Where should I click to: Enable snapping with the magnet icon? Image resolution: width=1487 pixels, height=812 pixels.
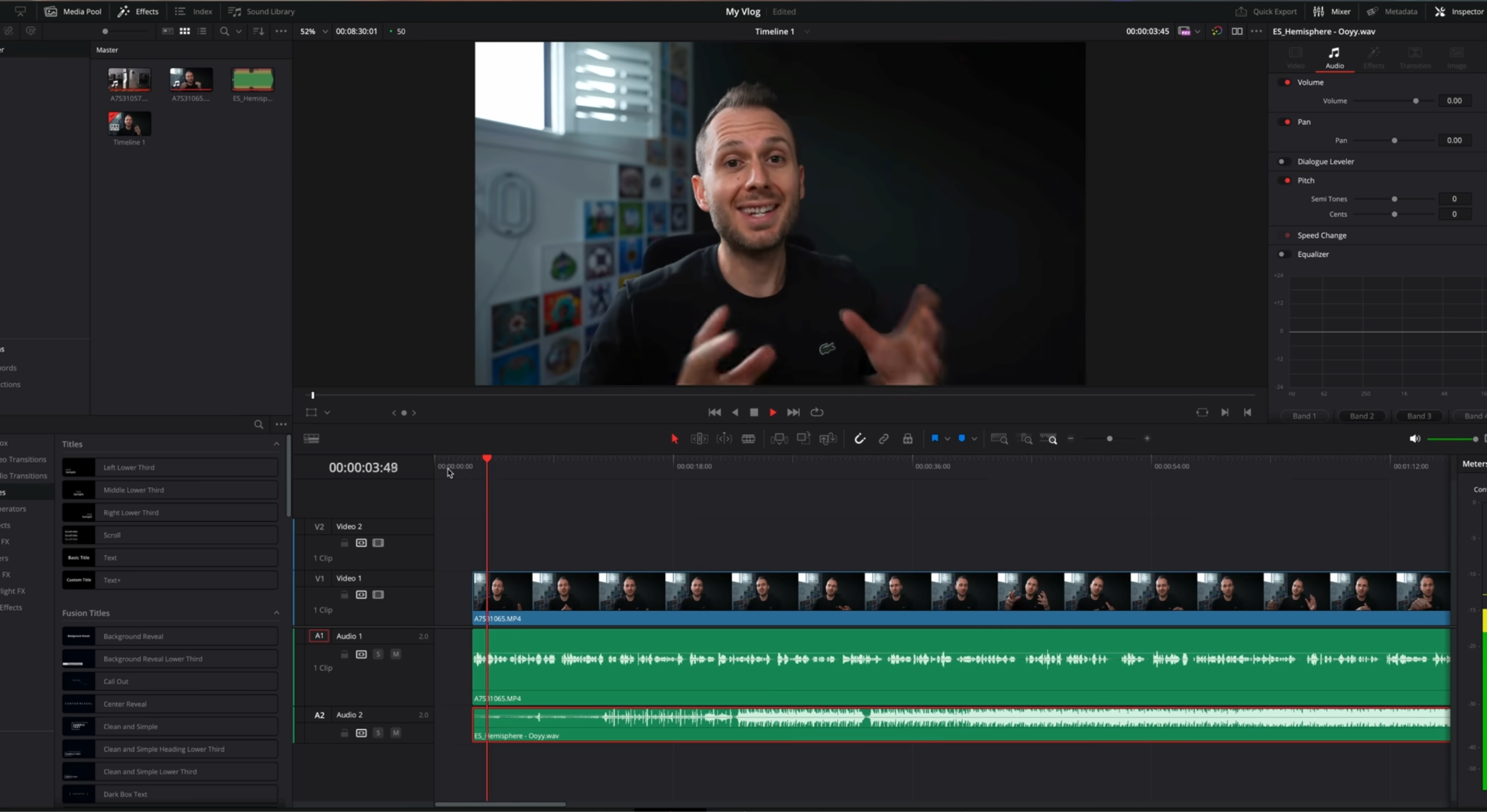(x=860, y=438)
